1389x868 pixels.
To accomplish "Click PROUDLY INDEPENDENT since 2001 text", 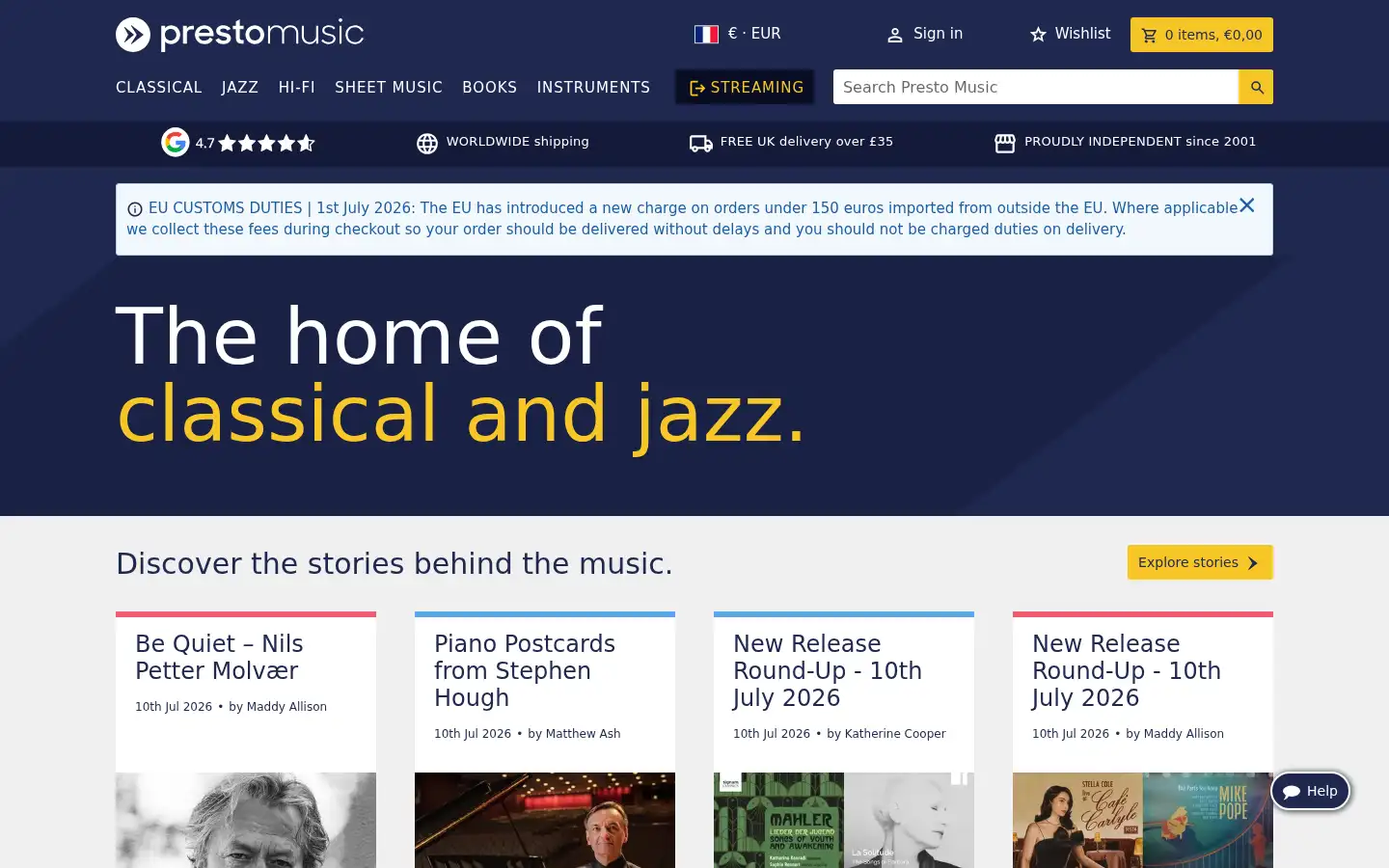I will coord(1140,142).
